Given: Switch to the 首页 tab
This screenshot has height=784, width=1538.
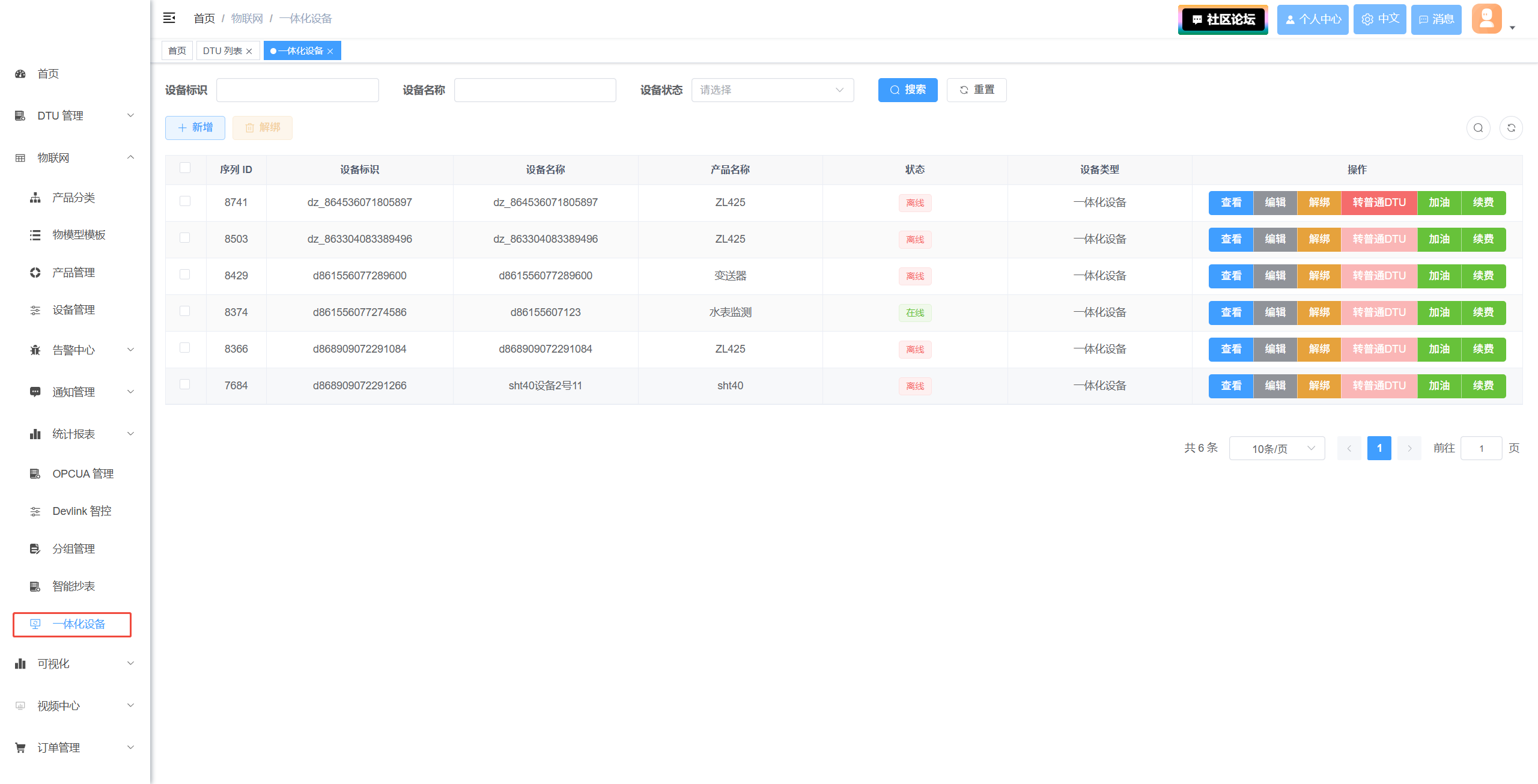Looking at the screenshot, I should click(x=177, y=51).
